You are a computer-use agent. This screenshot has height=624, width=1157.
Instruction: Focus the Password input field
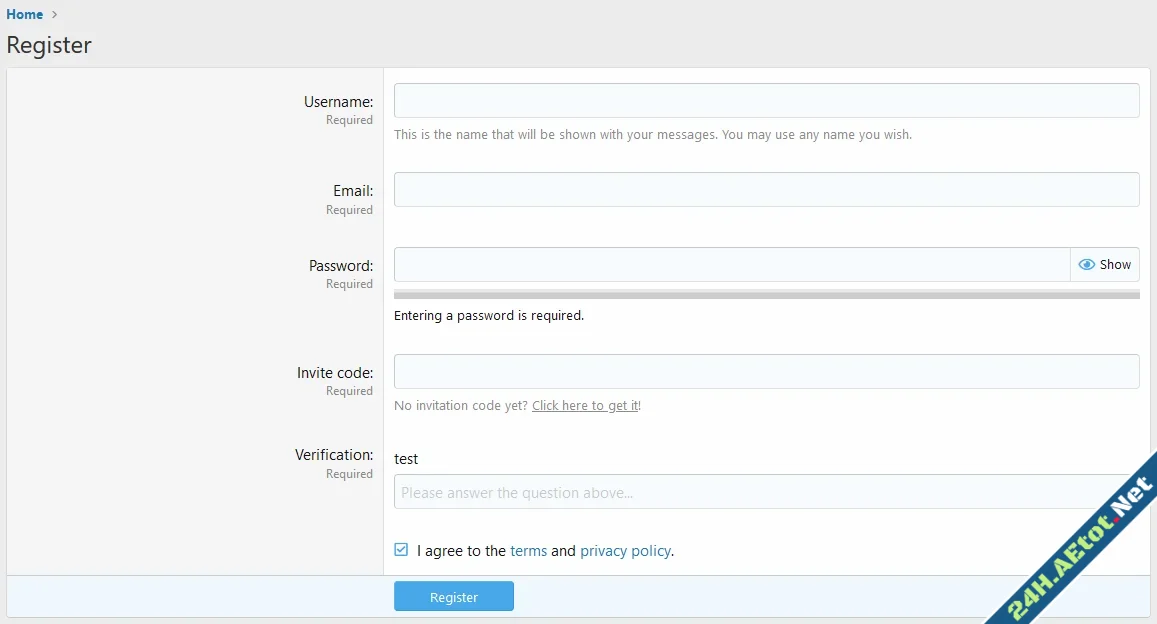coord(730,264)
